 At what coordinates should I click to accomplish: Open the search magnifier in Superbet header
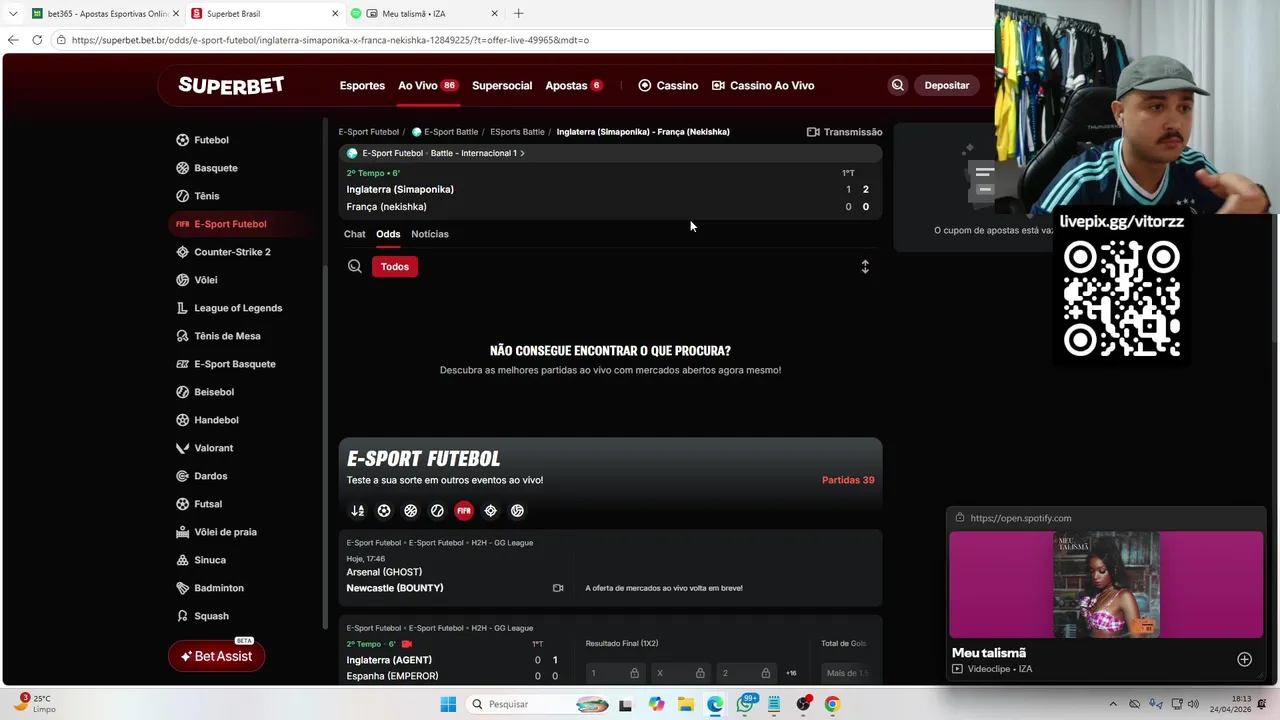897,85
